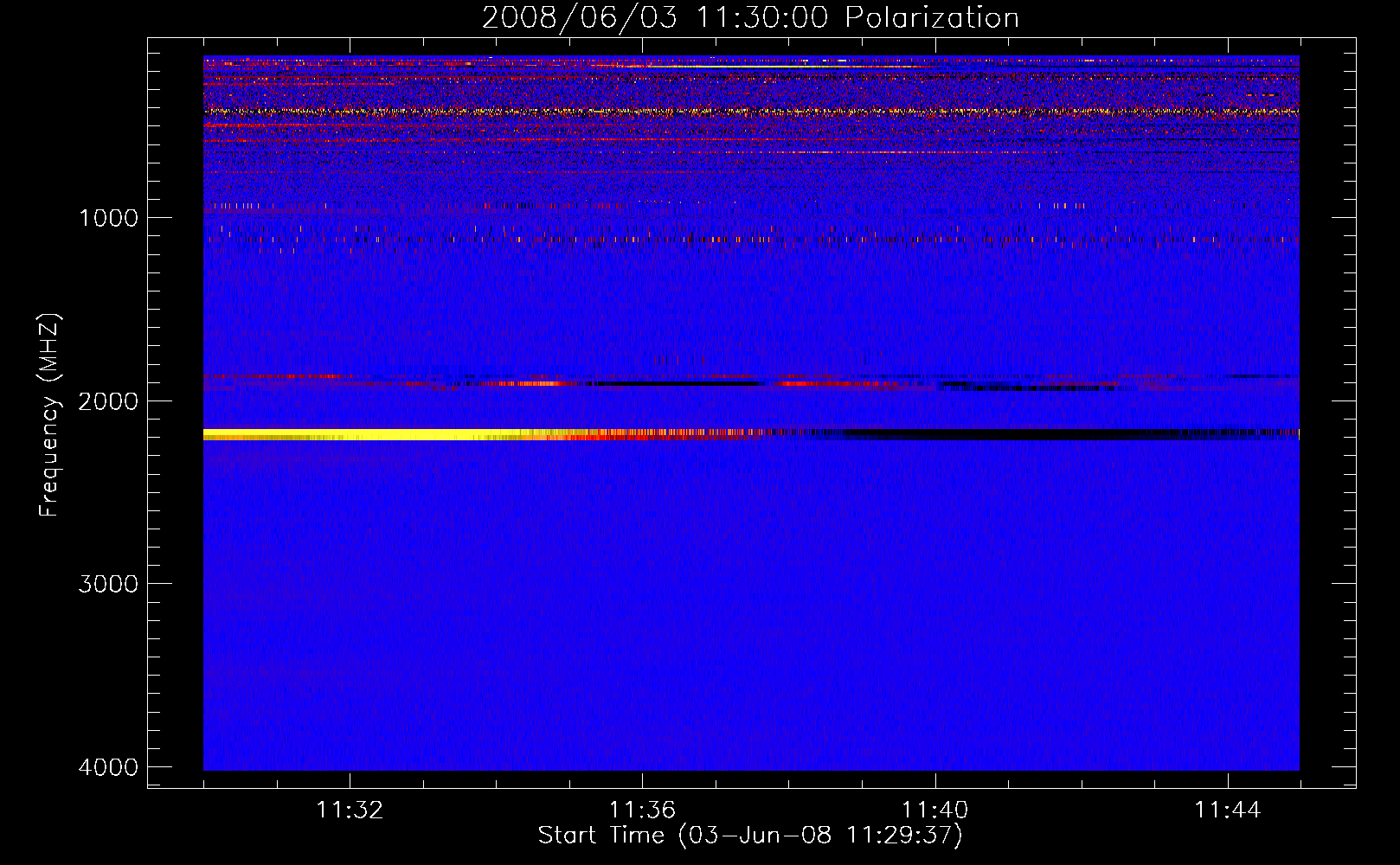
Task: Click the 11:32 time tick label
Action: coord(350,811)
